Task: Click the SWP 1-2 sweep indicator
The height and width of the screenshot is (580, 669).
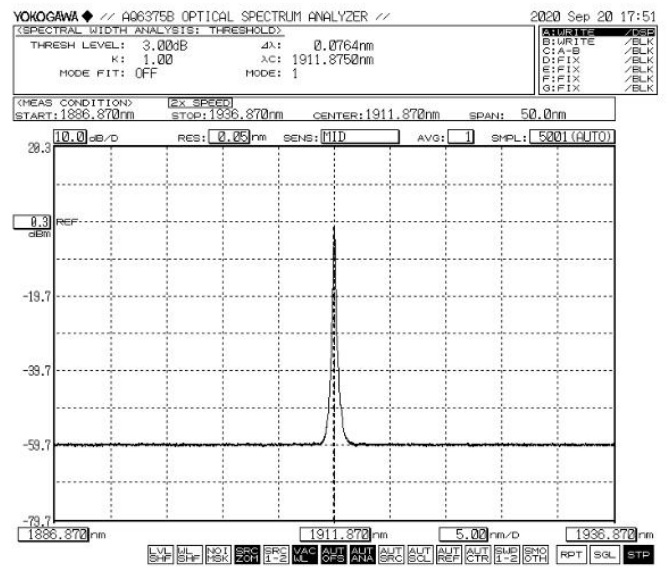Action: click(x=506, y=554)
